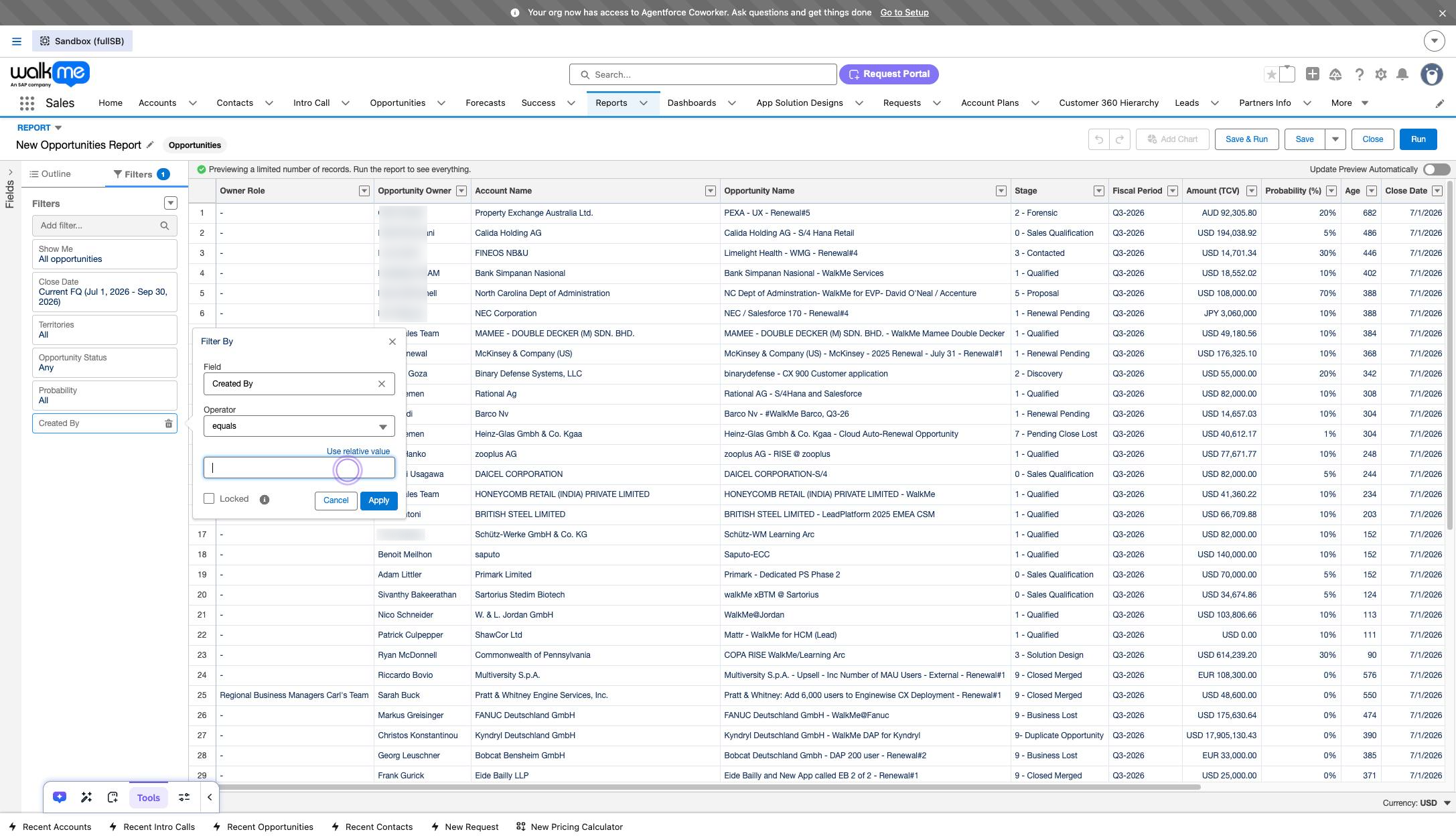This screenshot has width=1456, height=840.
Task: Open the Close Date filter card
Action: coord(104,292)
